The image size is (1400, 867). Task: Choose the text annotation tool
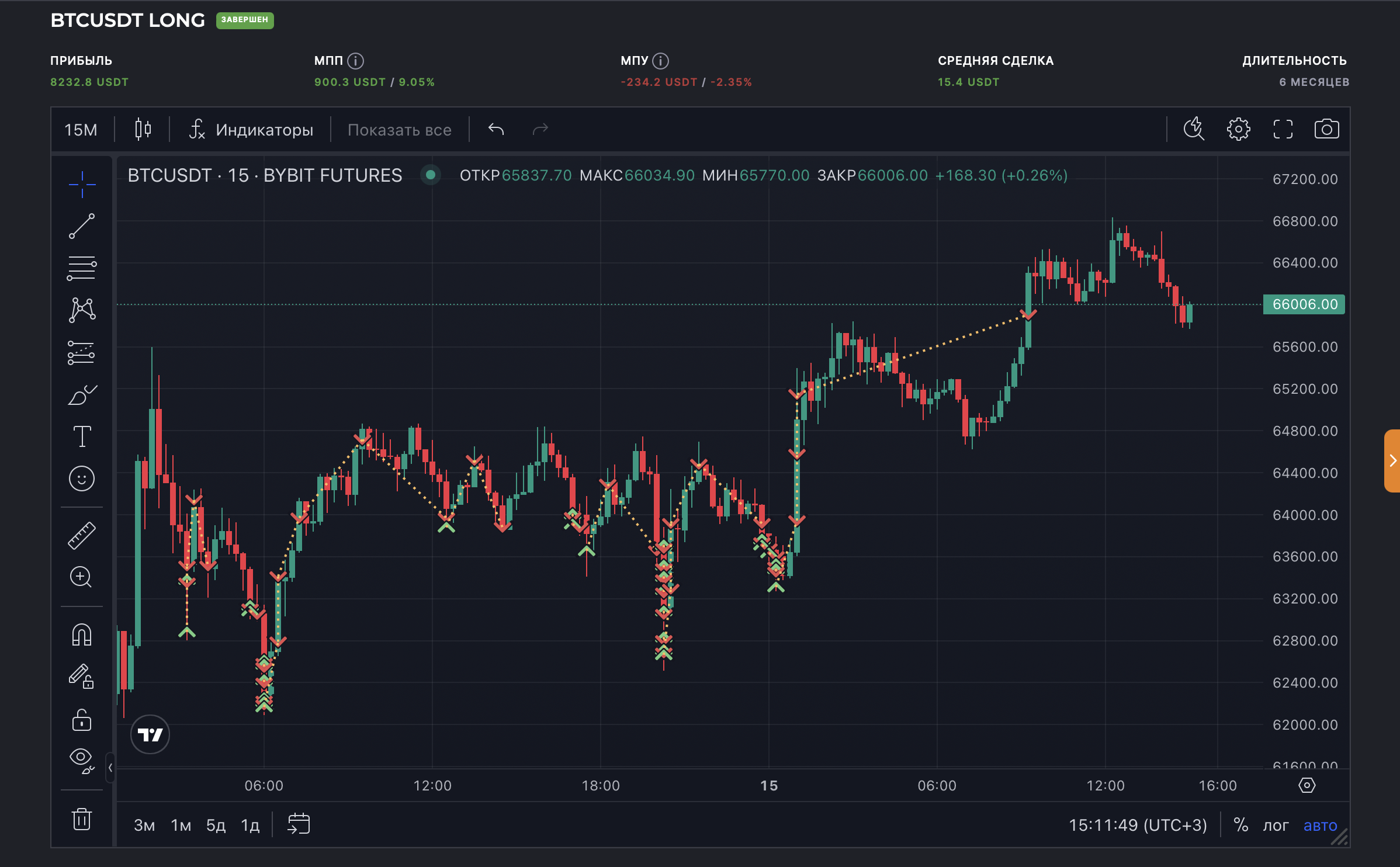pos(82,436)
